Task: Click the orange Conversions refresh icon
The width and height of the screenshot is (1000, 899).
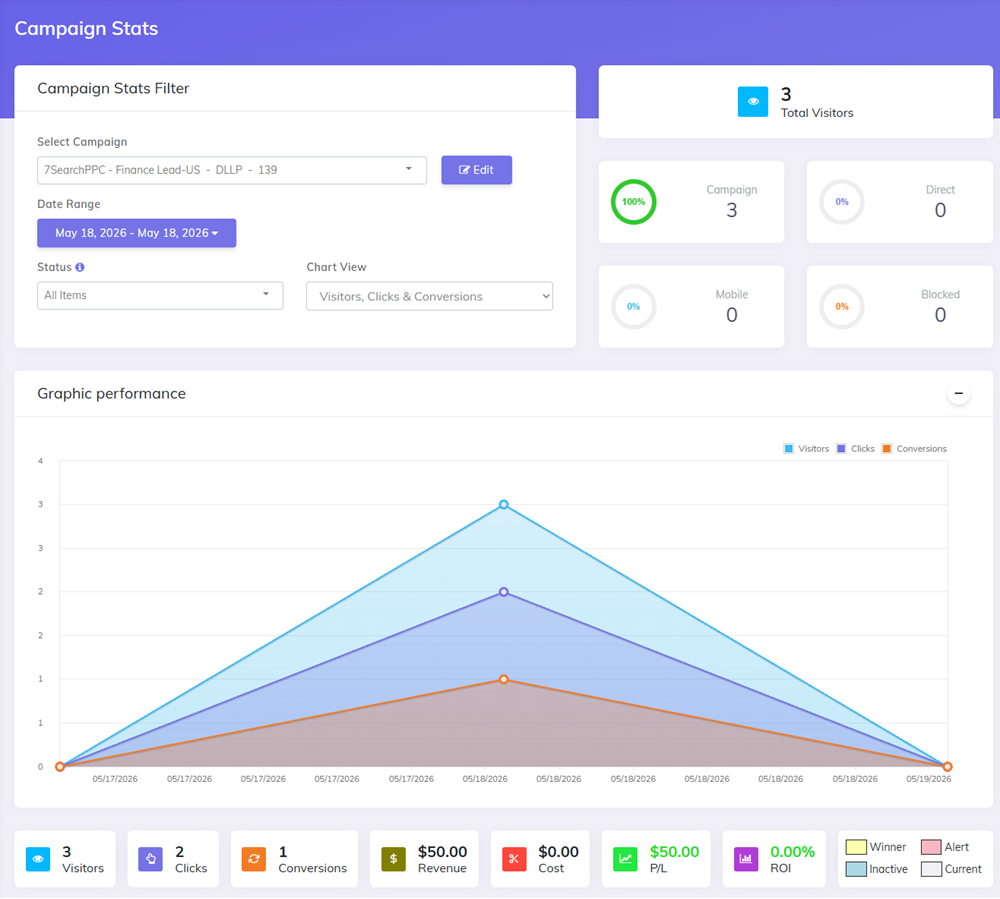Action: point(254,859)
